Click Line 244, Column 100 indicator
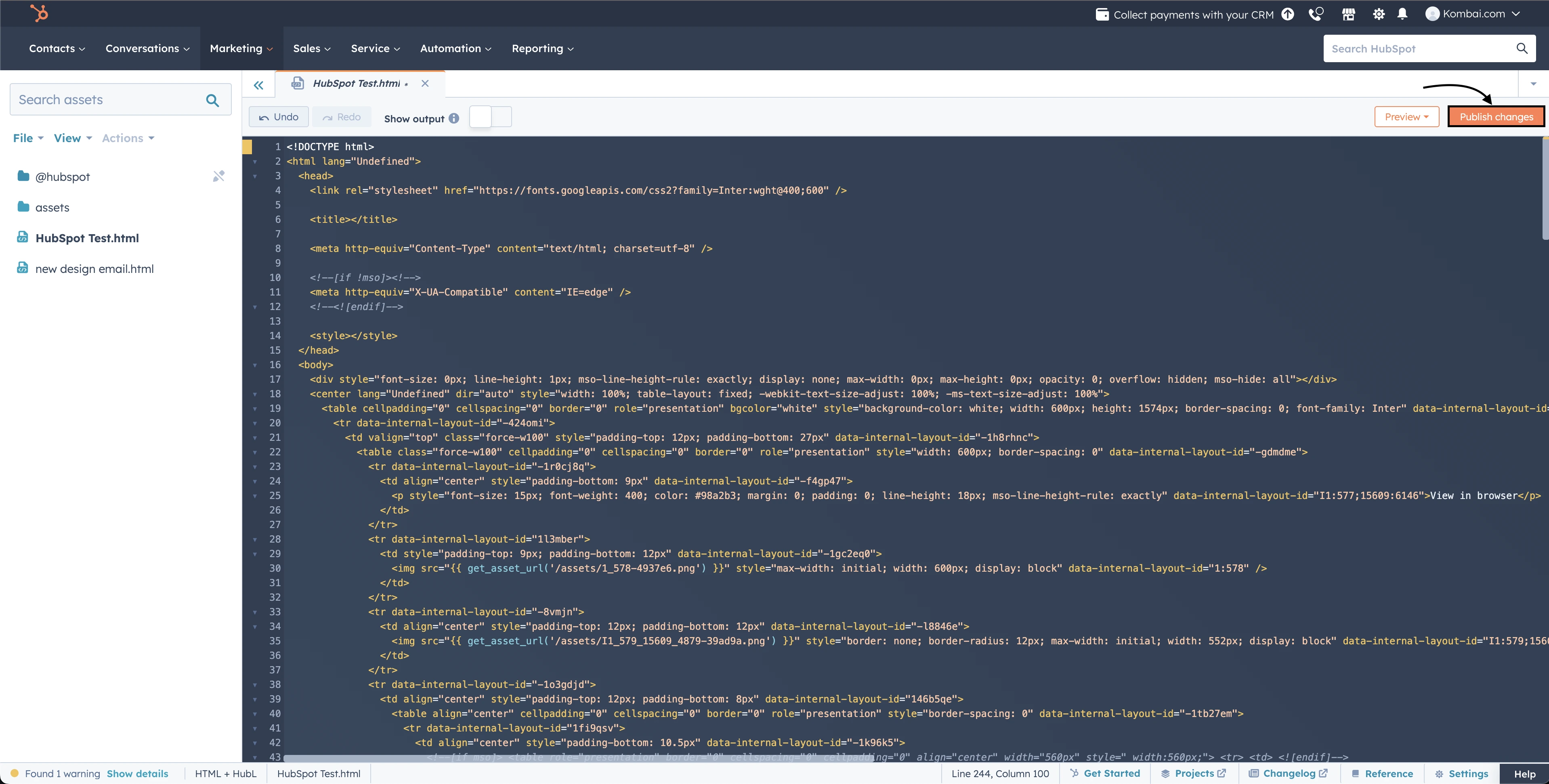This screenshot has width=1549, height=784. pyautogui.click(x=1000, y=773)
